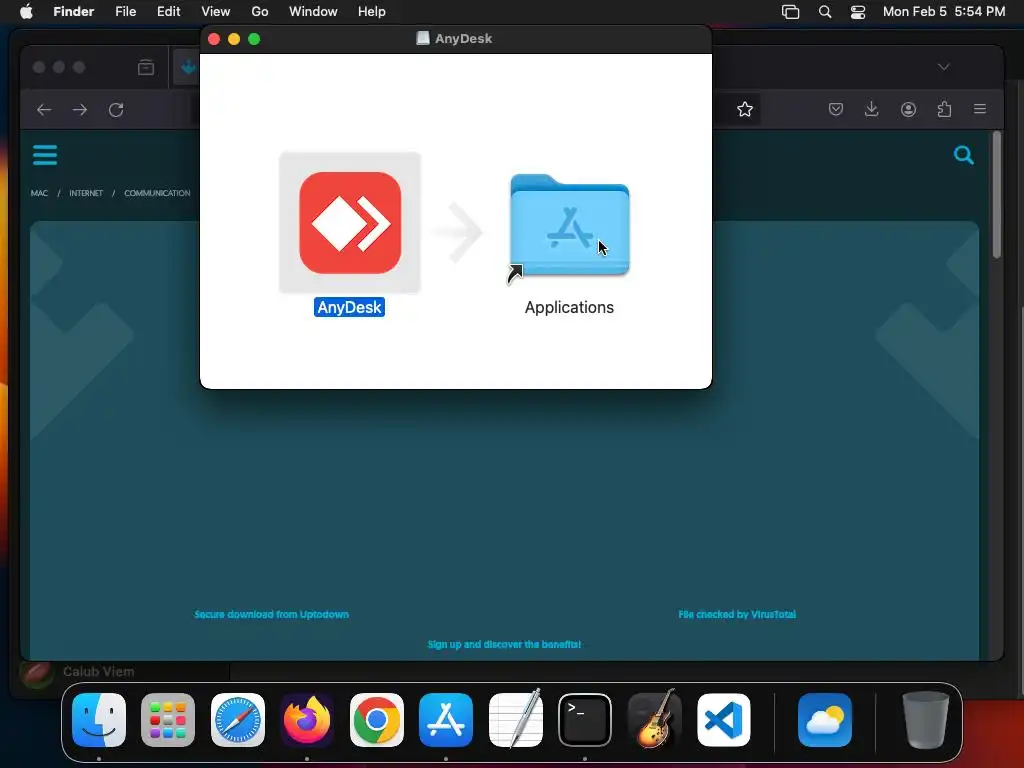Click the MAC breadcrumb link
The width and height of the screenshot is (1024, 768).
39,193
